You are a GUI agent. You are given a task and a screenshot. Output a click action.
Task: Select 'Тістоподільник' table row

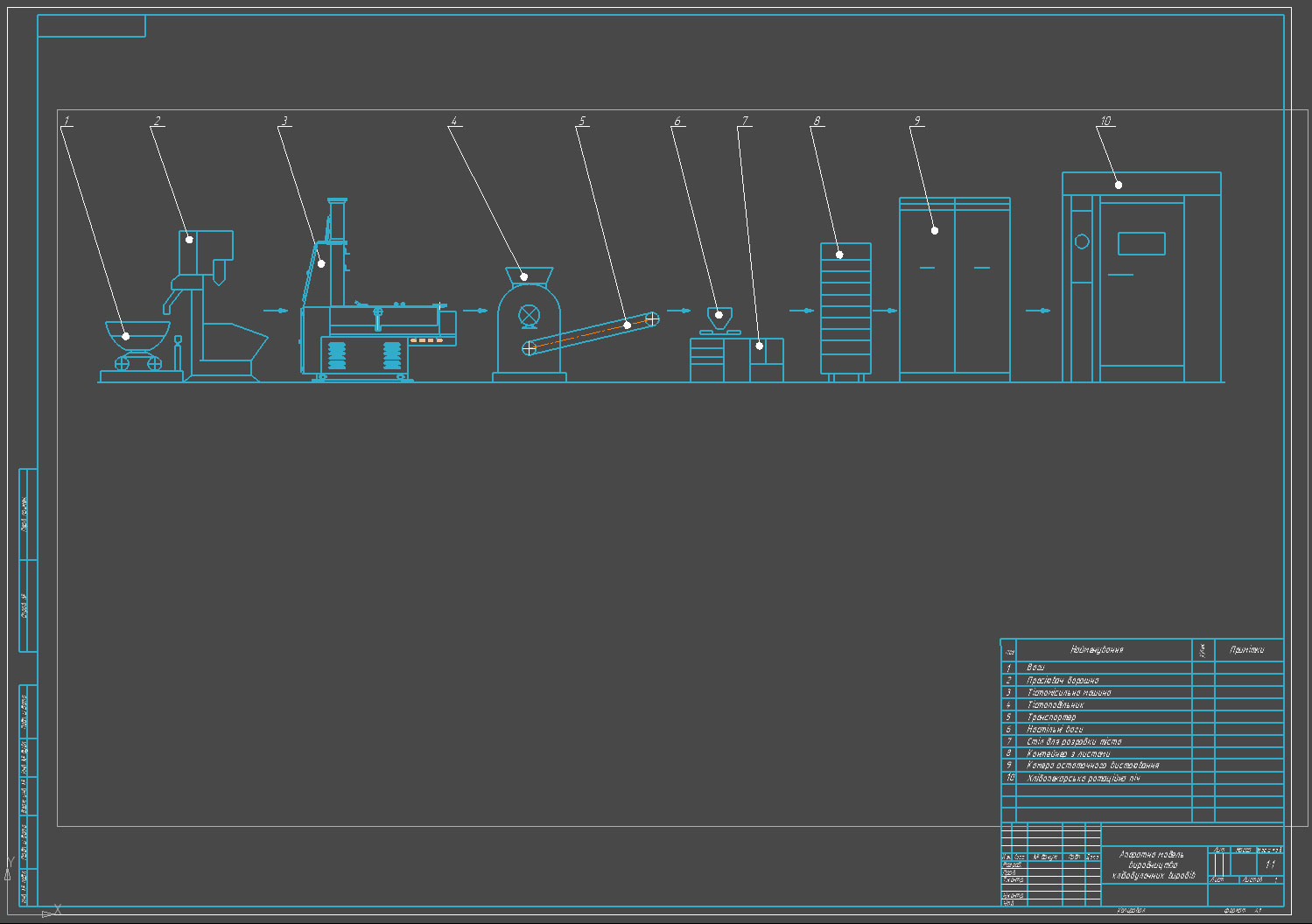(x=1056, y=704)
